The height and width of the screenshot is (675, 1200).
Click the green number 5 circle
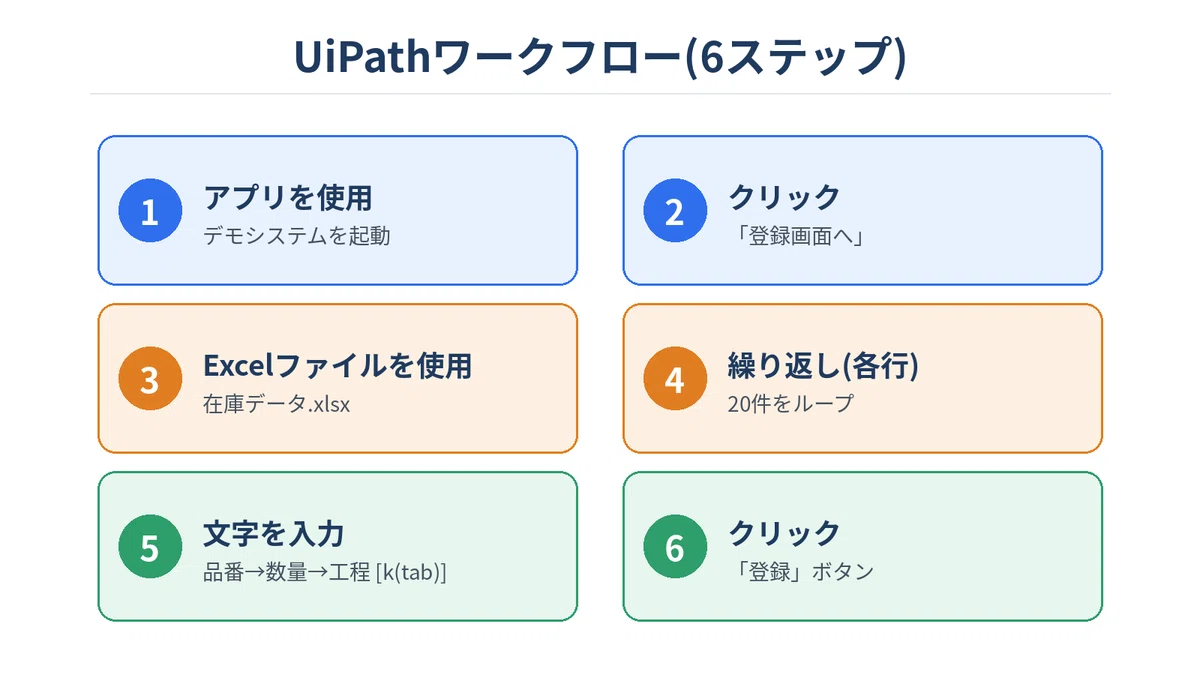click(x=150, y=547)
